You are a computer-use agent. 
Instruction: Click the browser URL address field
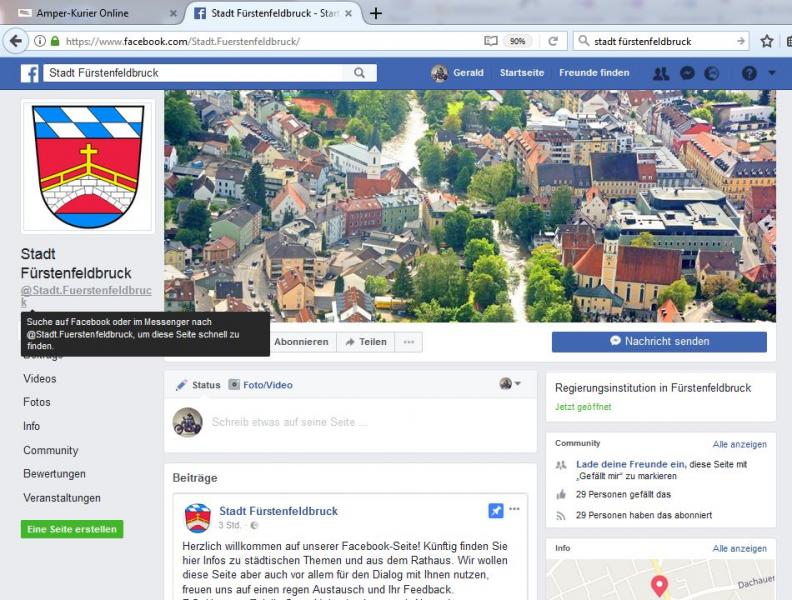click(x=273, y=41)
